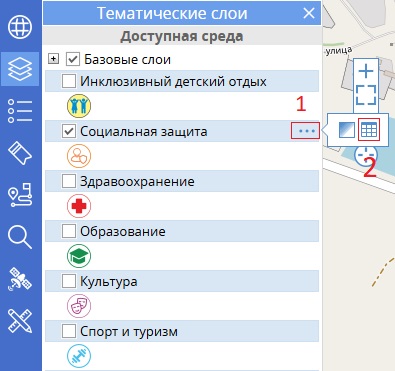Expand the Базовые слои tree node
The width and height of the screenshot is (395, 371).
coord(53,59)
